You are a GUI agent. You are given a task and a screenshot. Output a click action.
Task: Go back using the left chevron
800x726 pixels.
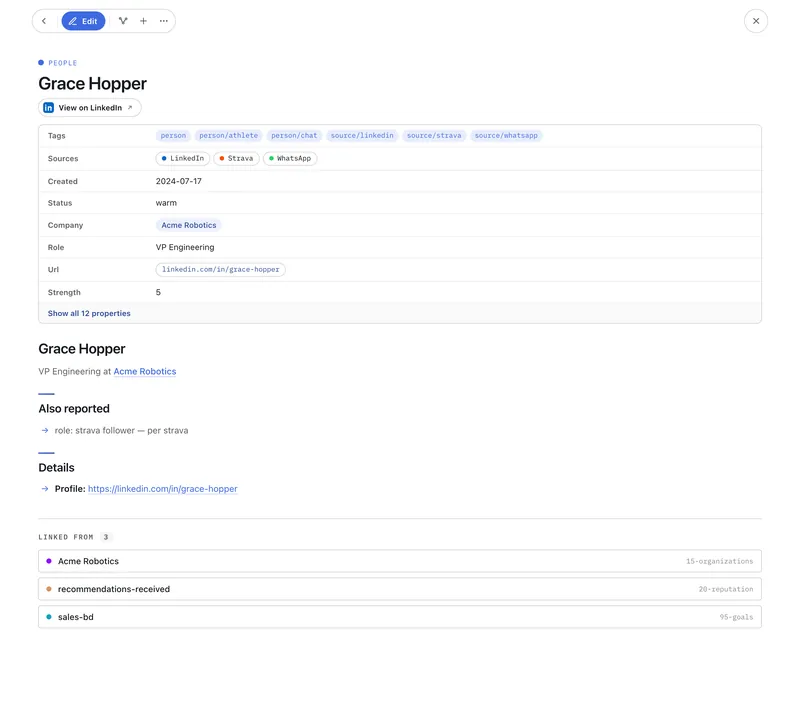pos(44,21)
